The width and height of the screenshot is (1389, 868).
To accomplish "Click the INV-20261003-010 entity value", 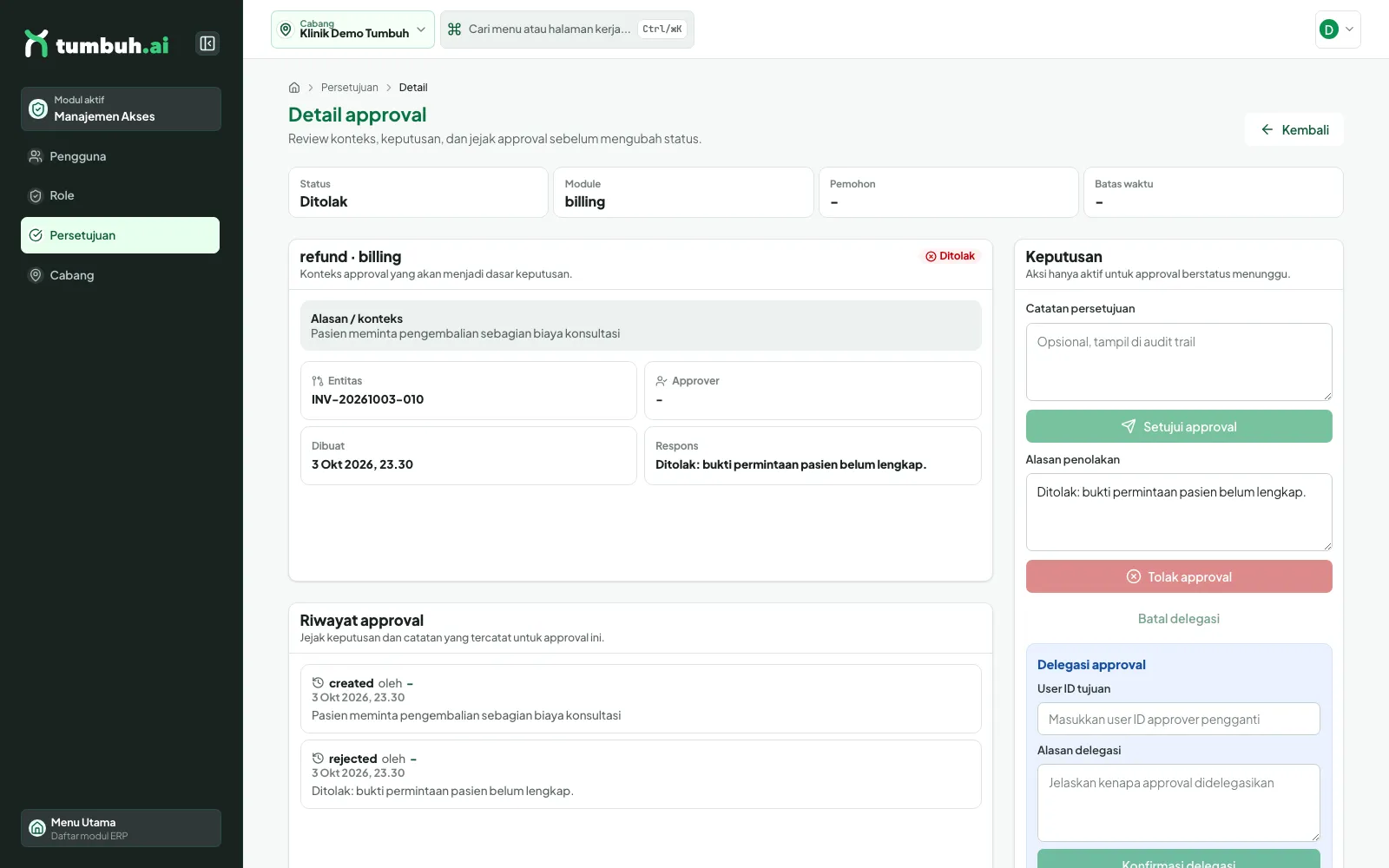I will click(x=368, y=399).
